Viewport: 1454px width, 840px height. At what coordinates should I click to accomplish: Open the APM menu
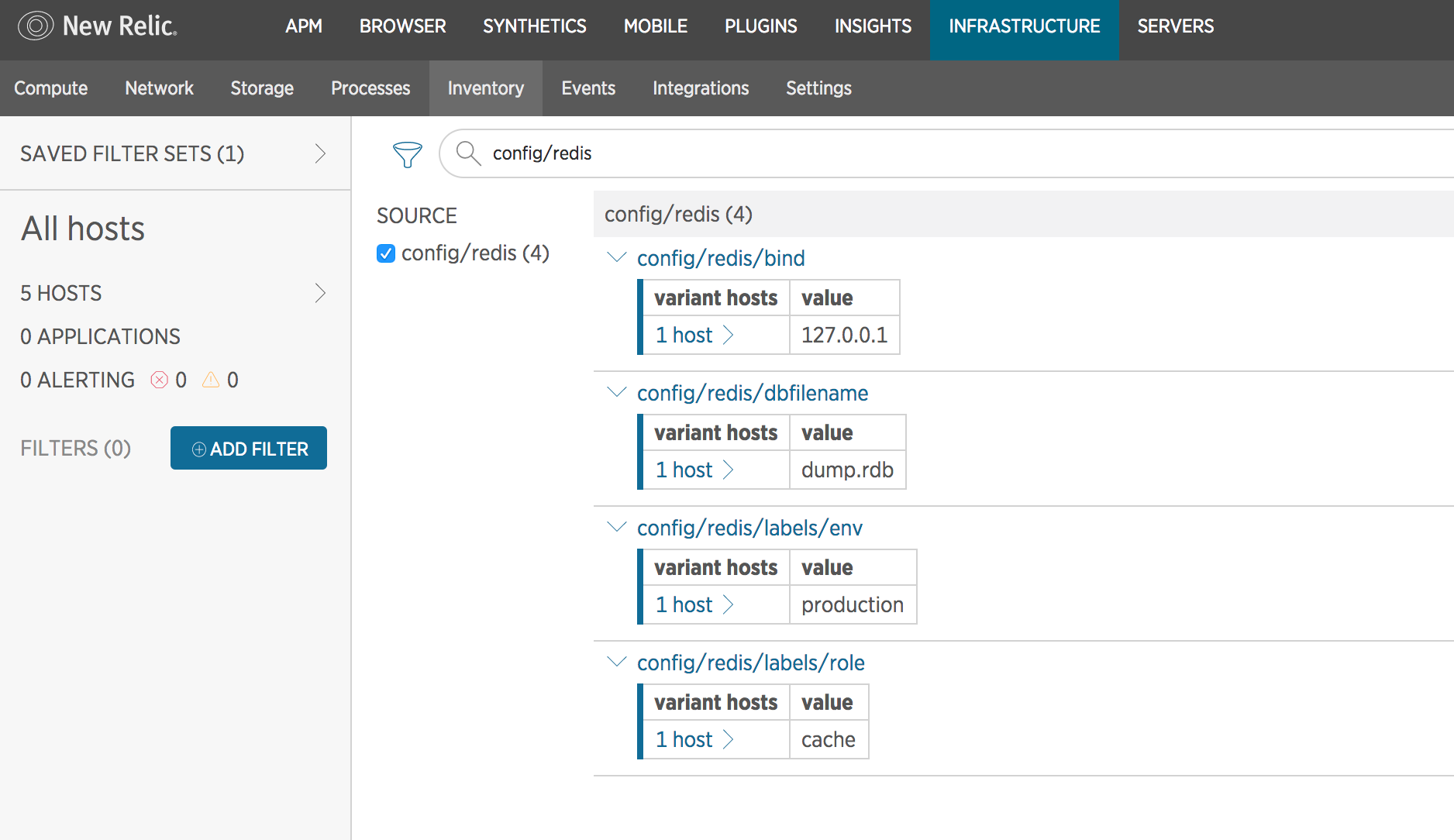304,26
